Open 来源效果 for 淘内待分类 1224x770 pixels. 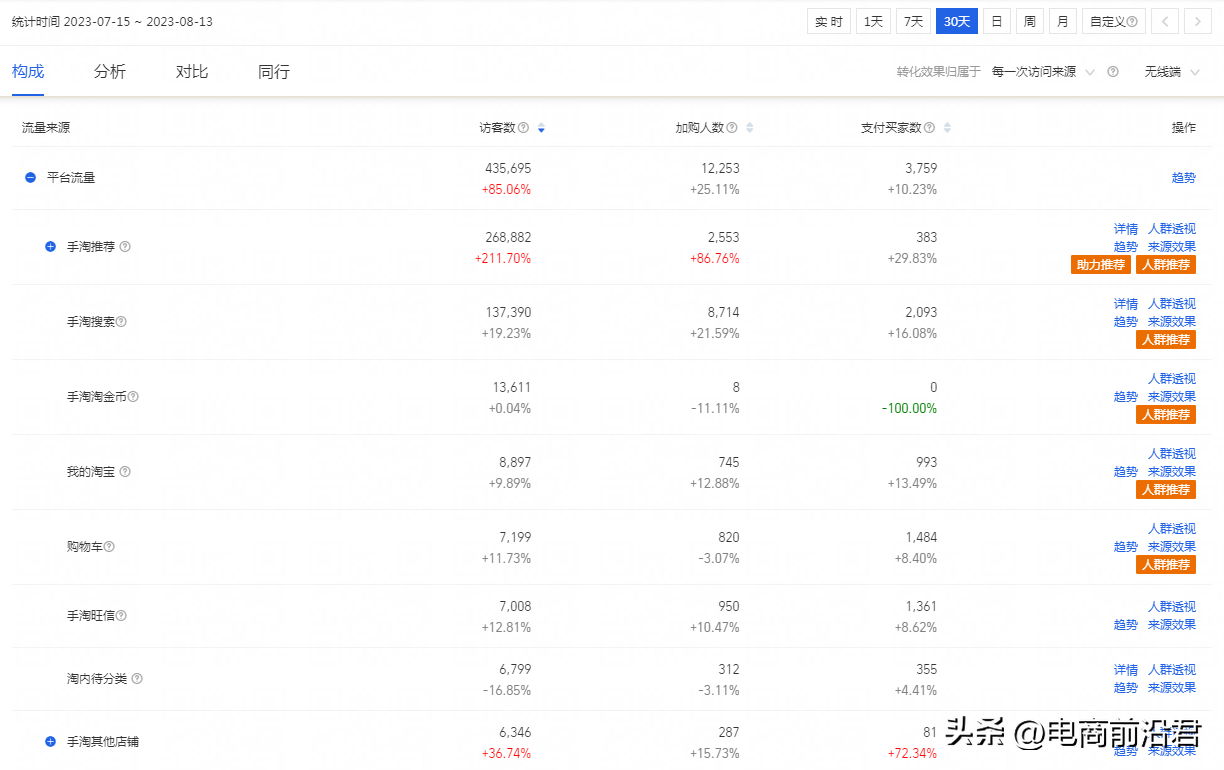(x=1171, y=688)
